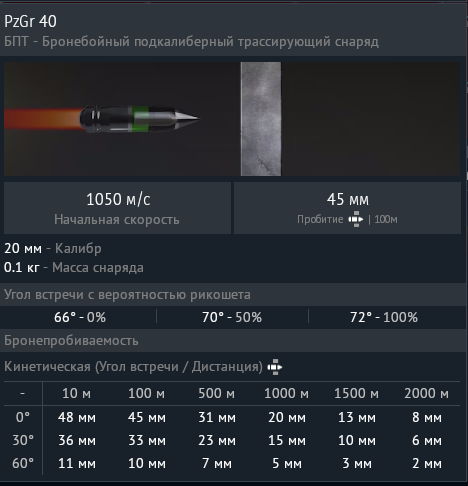Select the 2000 м column header
The height and width of the screenshot is (486, 468).
(427, 394)
